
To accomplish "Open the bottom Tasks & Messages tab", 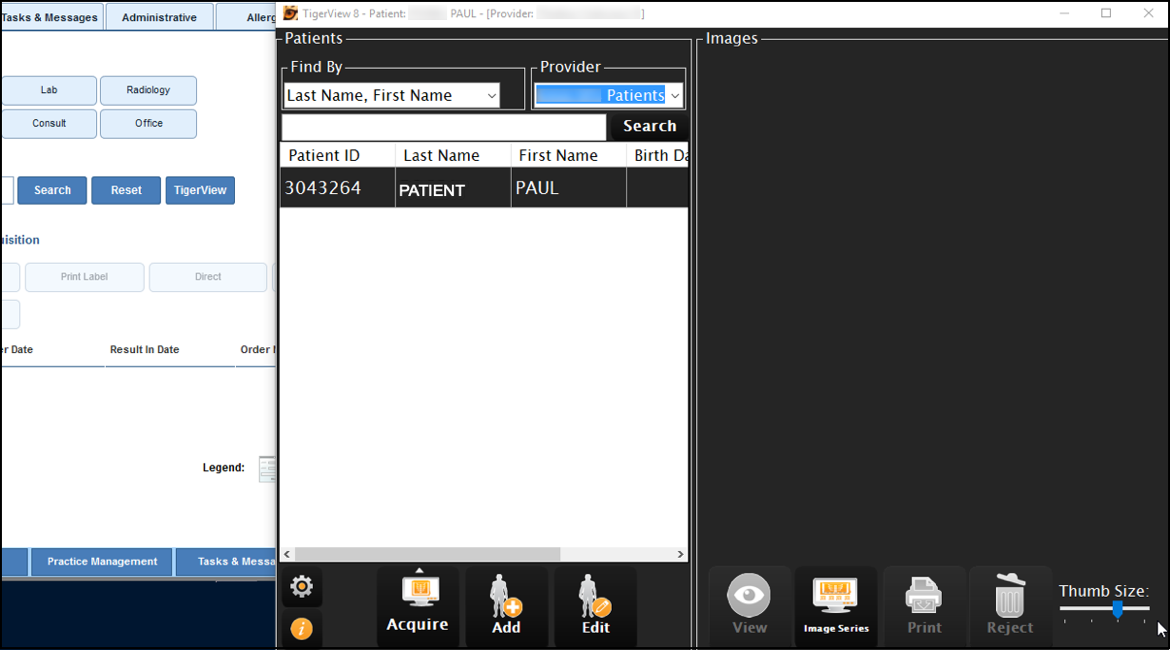I will pos(226,562).
